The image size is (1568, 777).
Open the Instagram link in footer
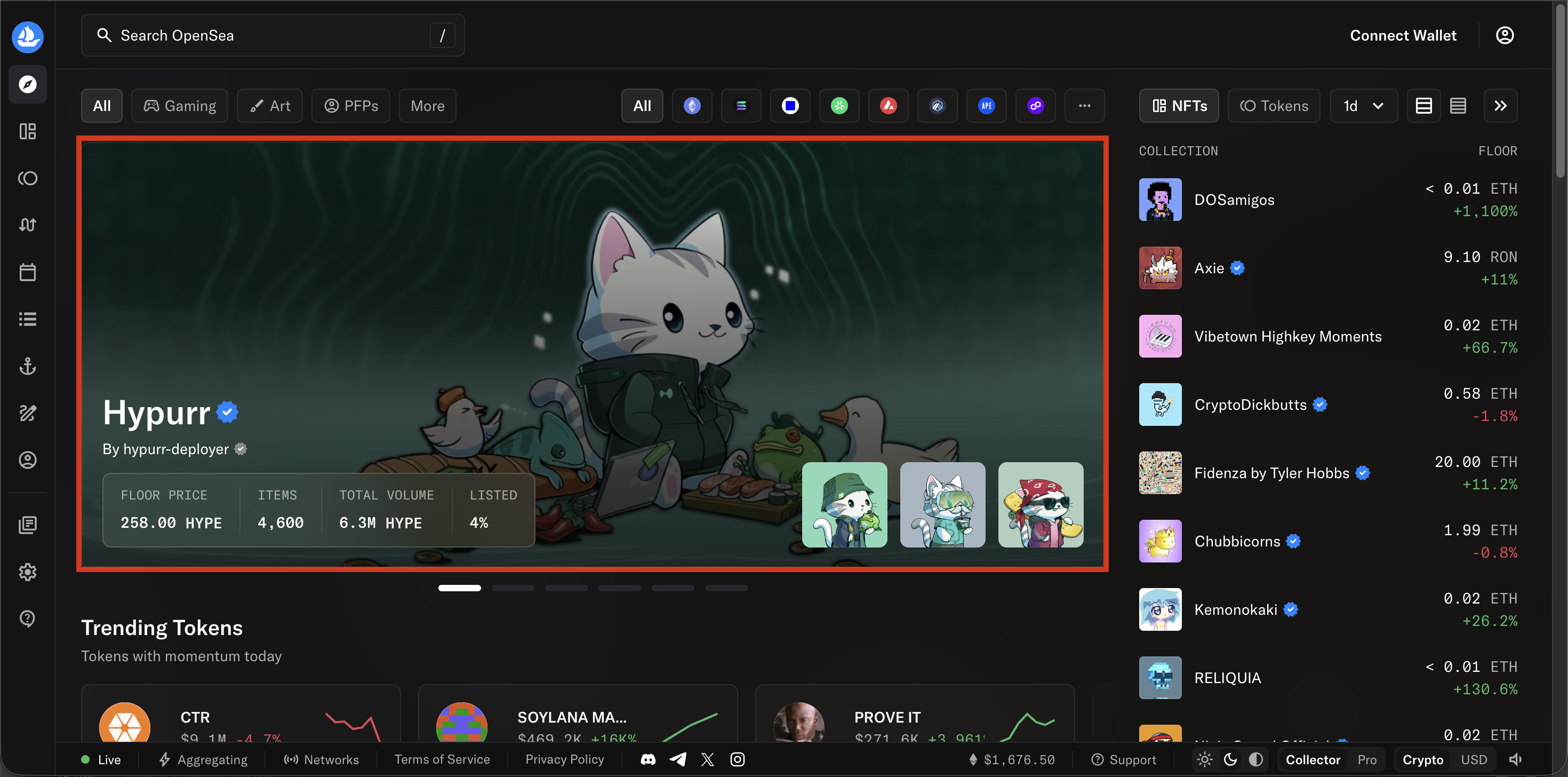pos(737,759)
